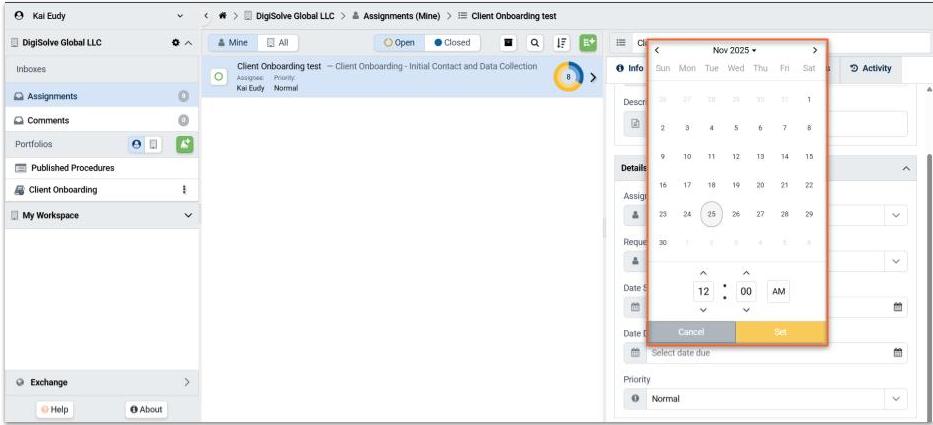Open Kai Eudy user dropdown
The height and width of the screenshot is (425, 933).
click(180, 16)
